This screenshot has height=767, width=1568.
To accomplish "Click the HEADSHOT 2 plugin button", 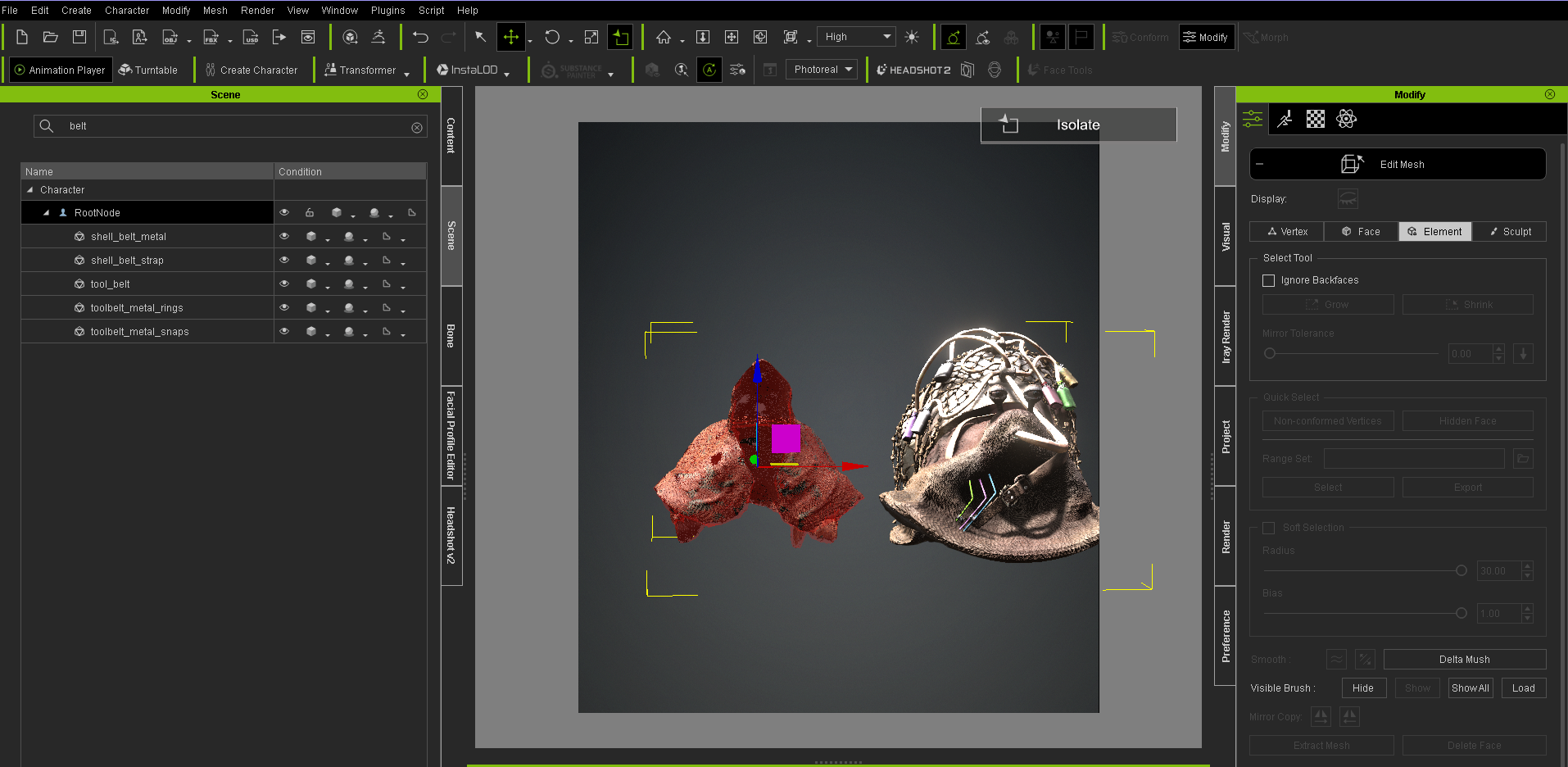I will (x=913, y=70).
